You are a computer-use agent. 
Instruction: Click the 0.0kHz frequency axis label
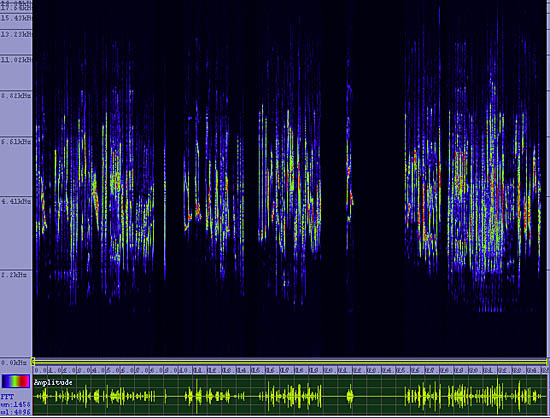pos(14,362)
